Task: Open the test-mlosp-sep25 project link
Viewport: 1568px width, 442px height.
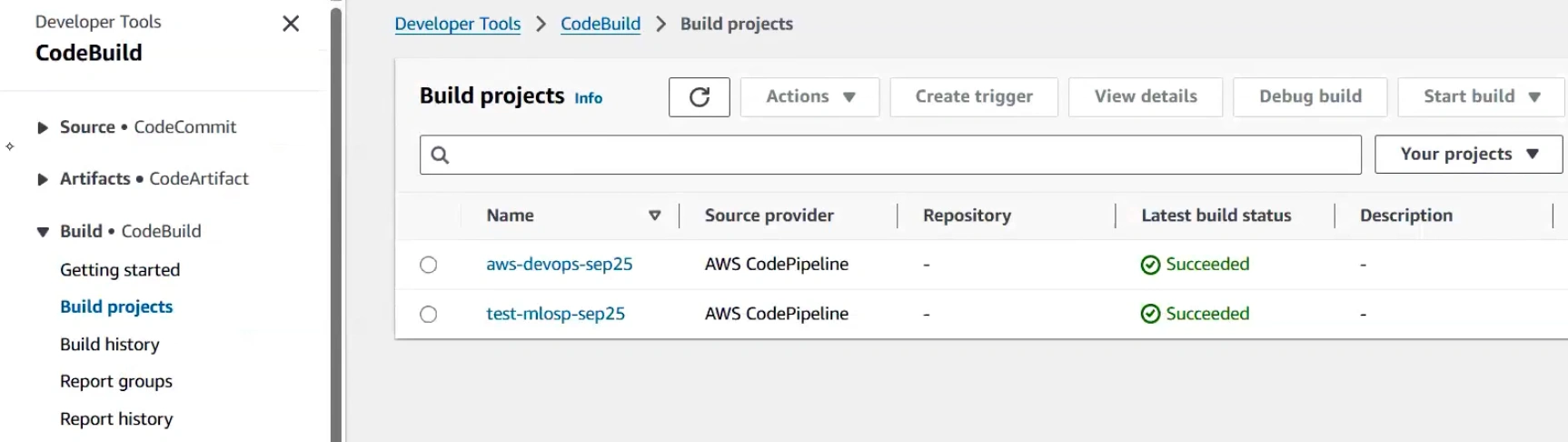Action: (x=556, y=314)
